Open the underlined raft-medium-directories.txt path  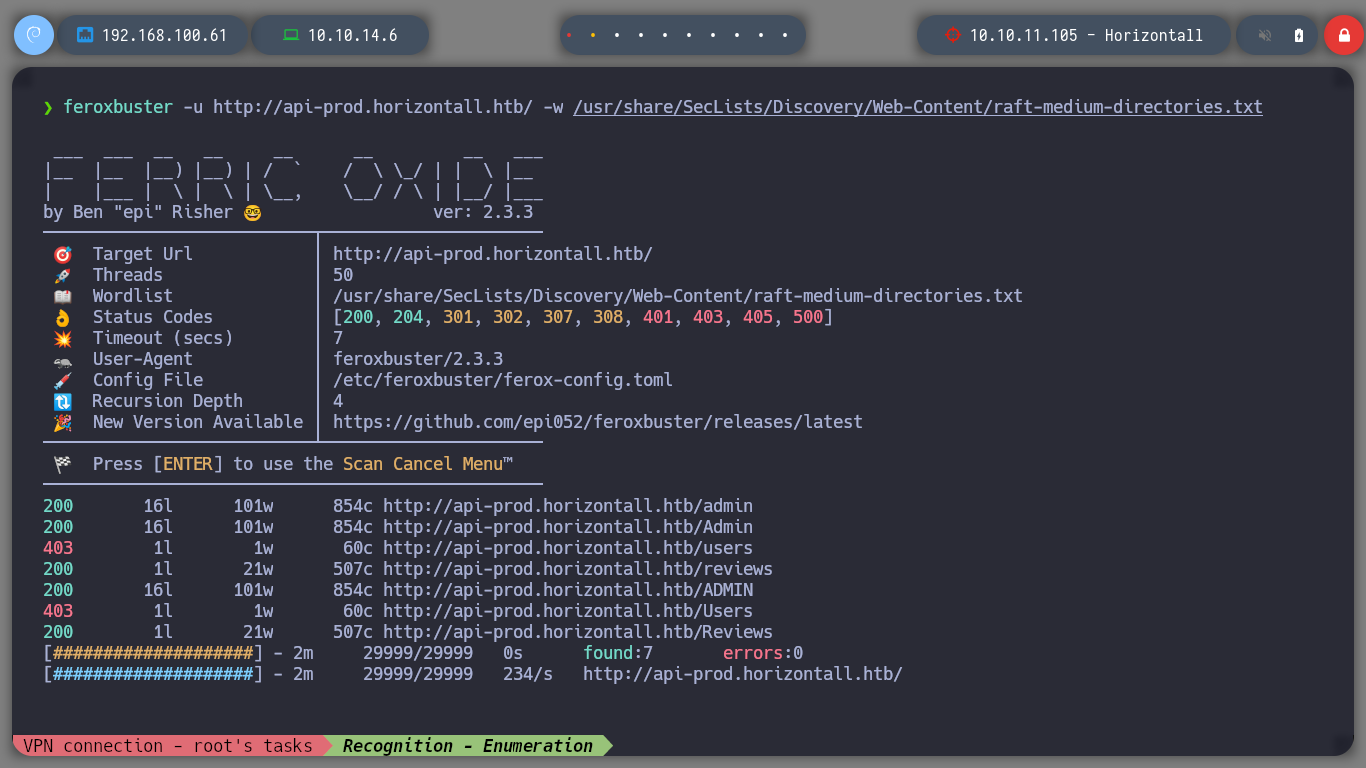click(918, 107)
